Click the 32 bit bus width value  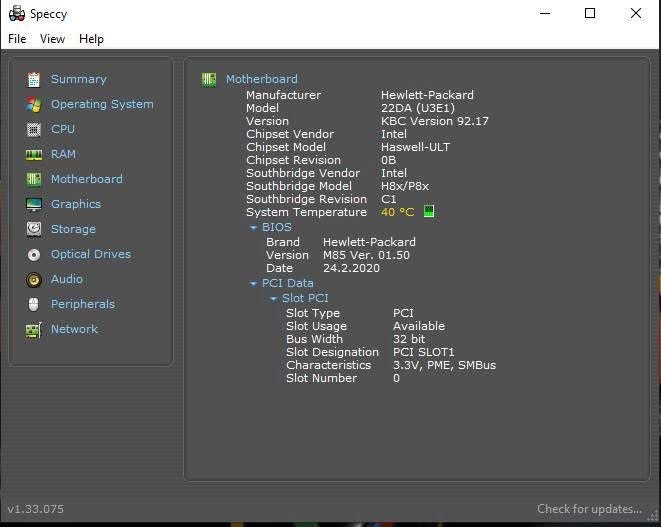[409, 339]
